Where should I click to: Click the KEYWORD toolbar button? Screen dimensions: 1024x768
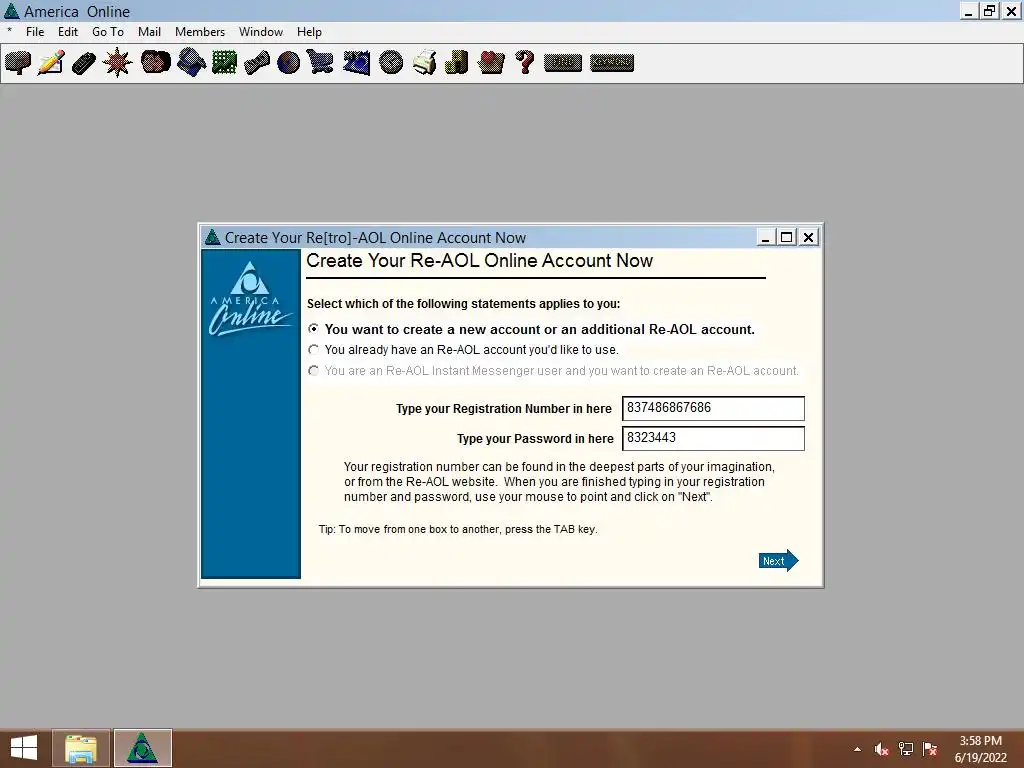612,63
